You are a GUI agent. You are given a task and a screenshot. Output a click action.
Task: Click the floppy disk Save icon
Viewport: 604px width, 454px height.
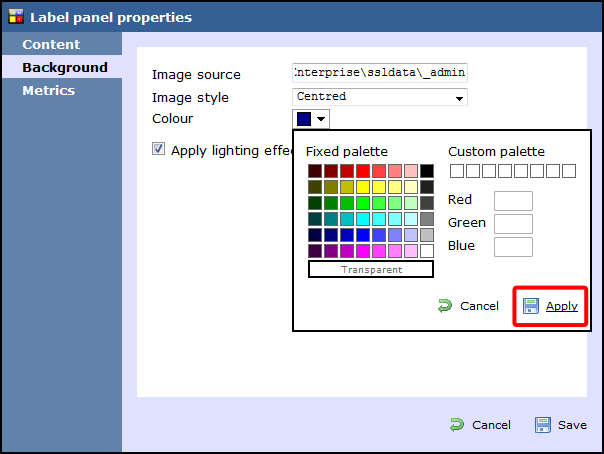(542, 425)
